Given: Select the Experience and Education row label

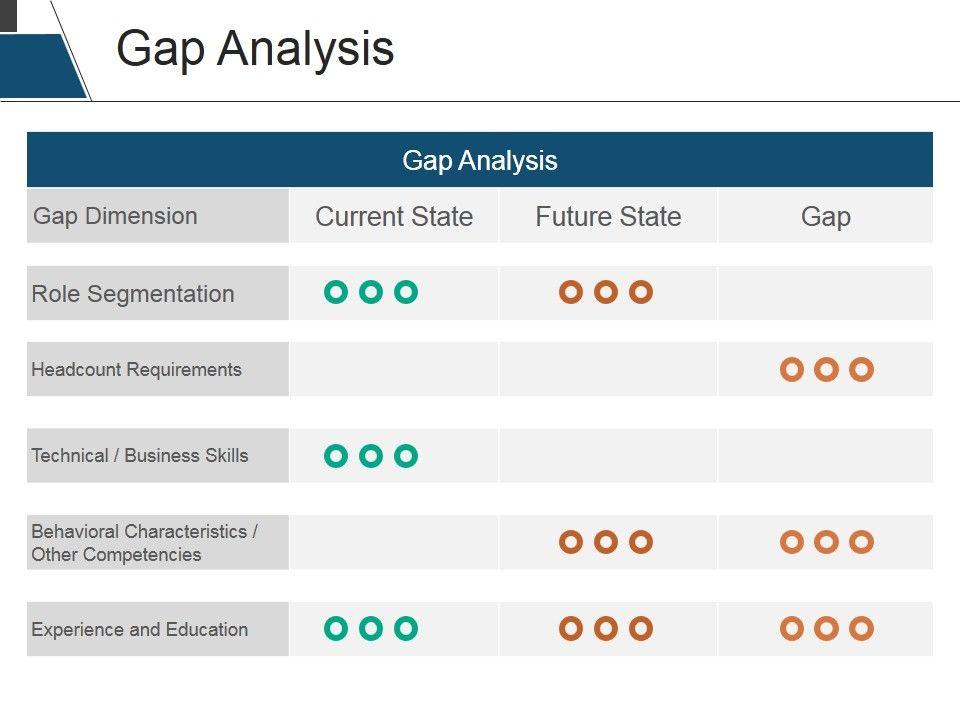Looking at the screenshot, I should coord(140,630).
